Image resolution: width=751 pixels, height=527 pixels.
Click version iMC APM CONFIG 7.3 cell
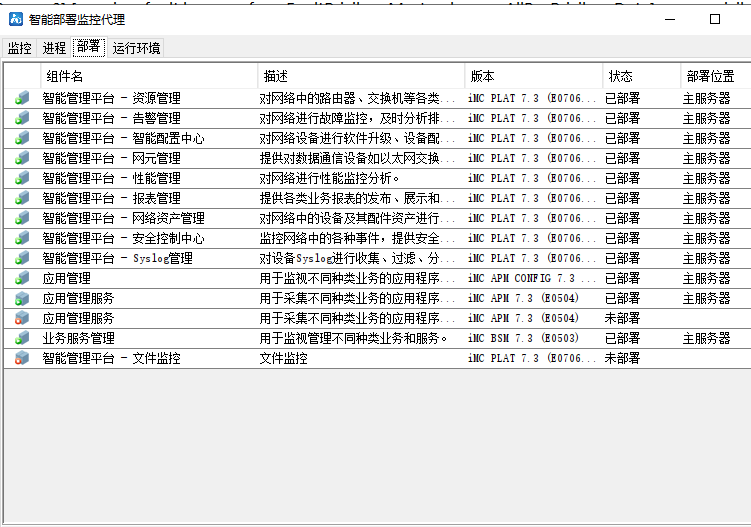click(532, 278)
